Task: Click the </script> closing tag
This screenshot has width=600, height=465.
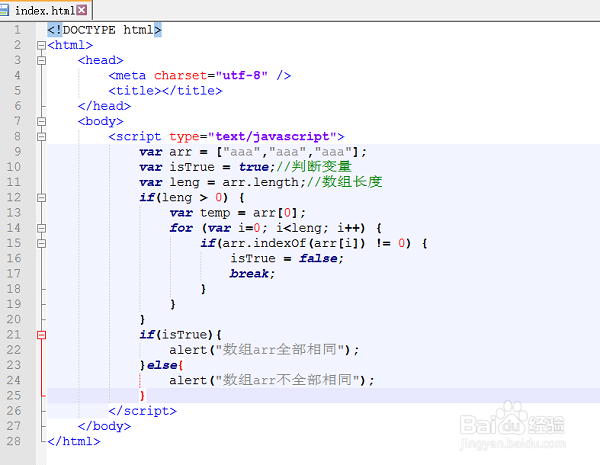Action: (142, 411)
